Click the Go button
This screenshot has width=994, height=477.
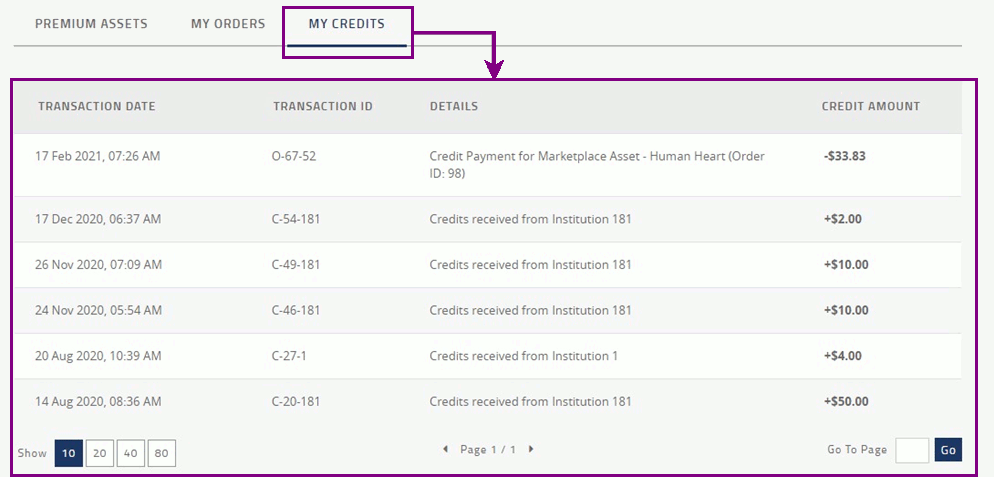click(948, 450)
